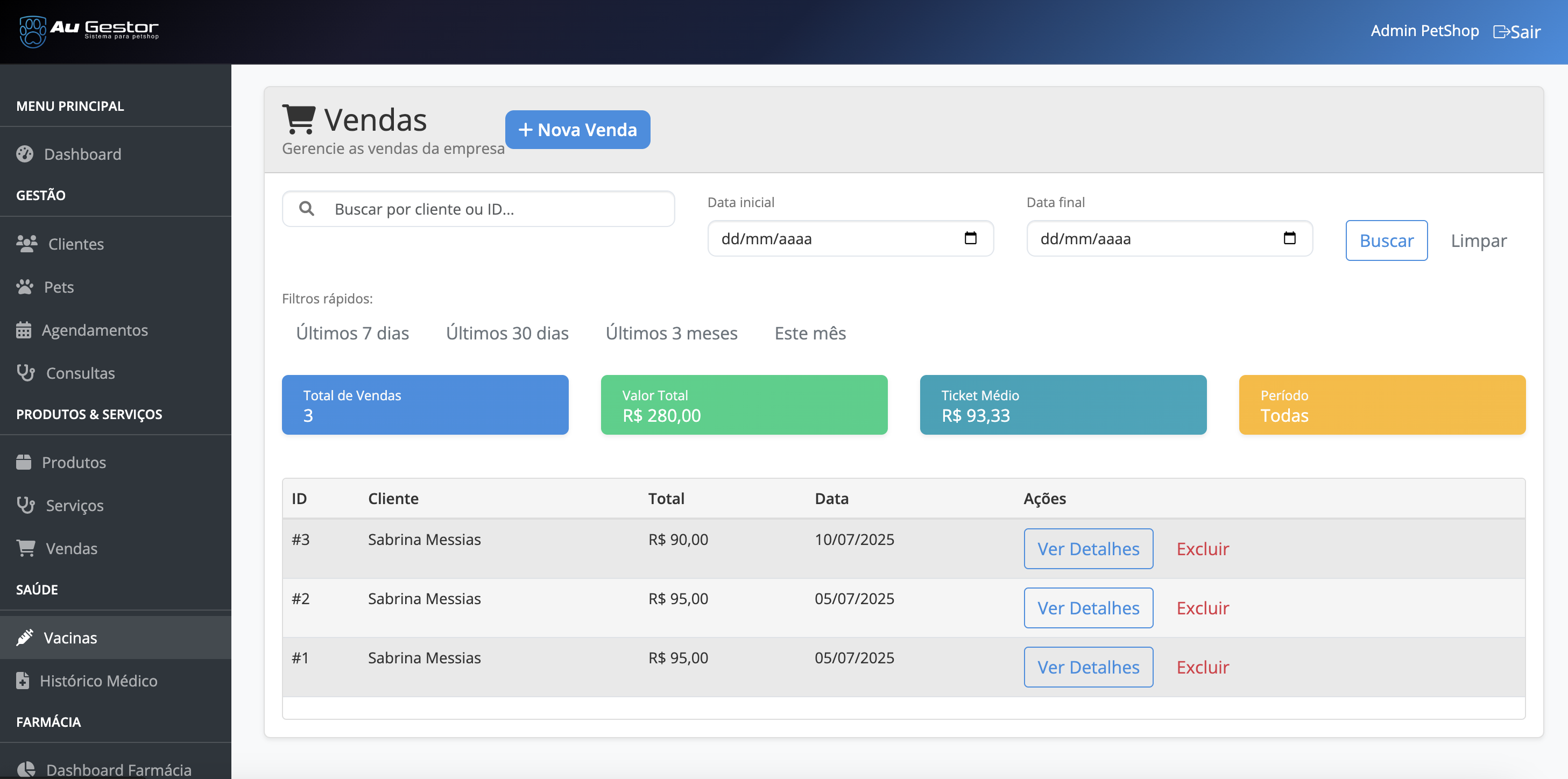Viewport: 1568px width, 779px height.
Task: Click the Serviços stethoscope icon
Action: 26,505
